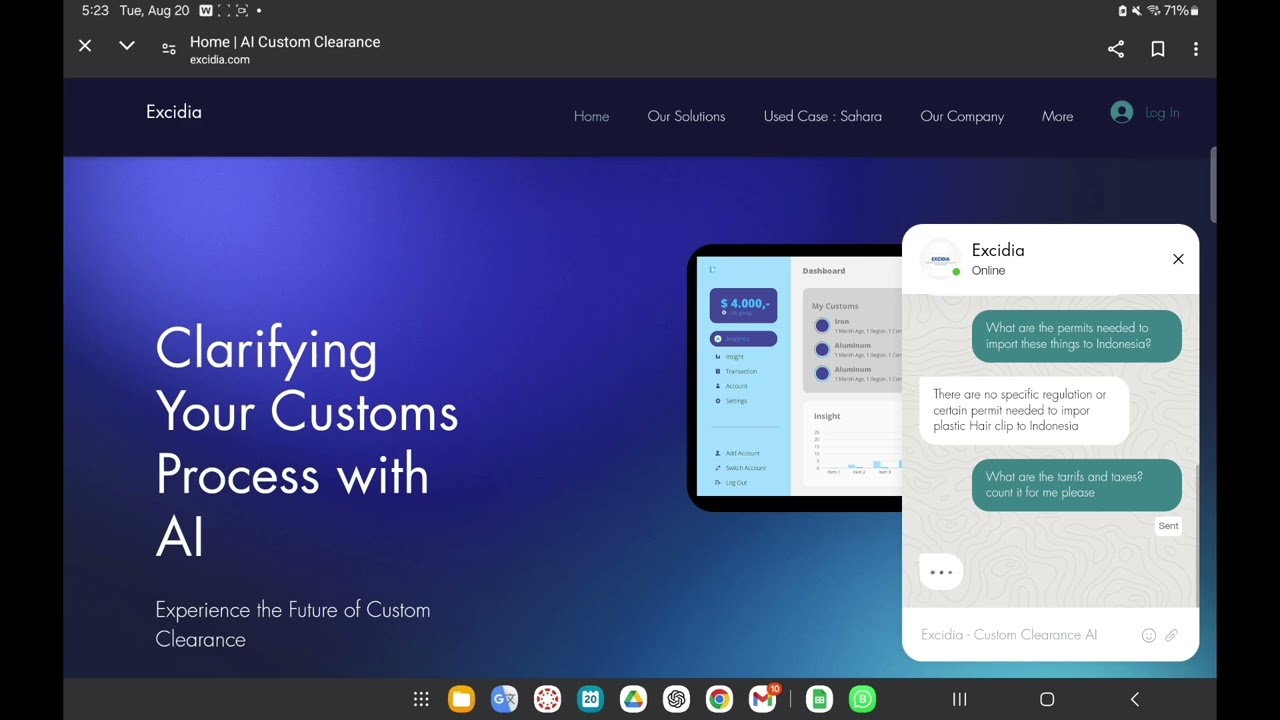Go to the Home nav item
This screenshot has height=720, width=1280.
coord(591,116)
